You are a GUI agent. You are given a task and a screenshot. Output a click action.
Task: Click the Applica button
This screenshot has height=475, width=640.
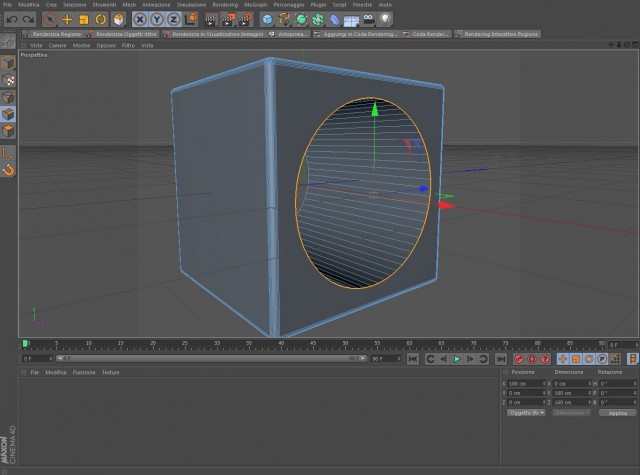[x=618, y=413]
